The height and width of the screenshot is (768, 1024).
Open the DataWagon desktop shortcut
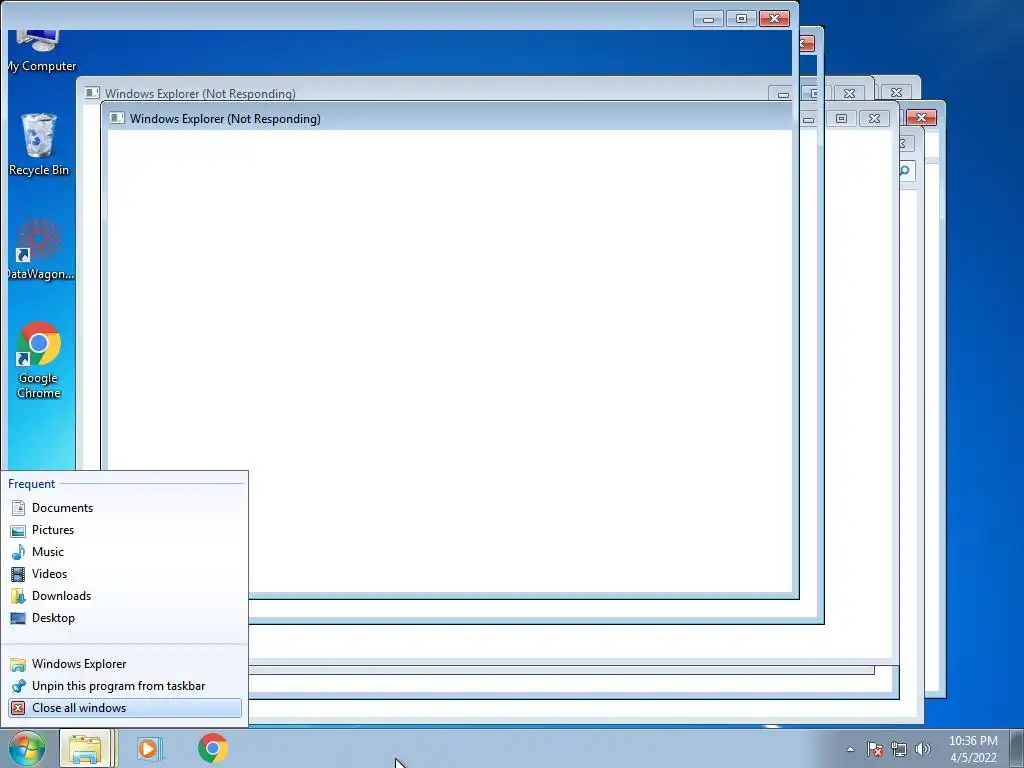[40, 249]
